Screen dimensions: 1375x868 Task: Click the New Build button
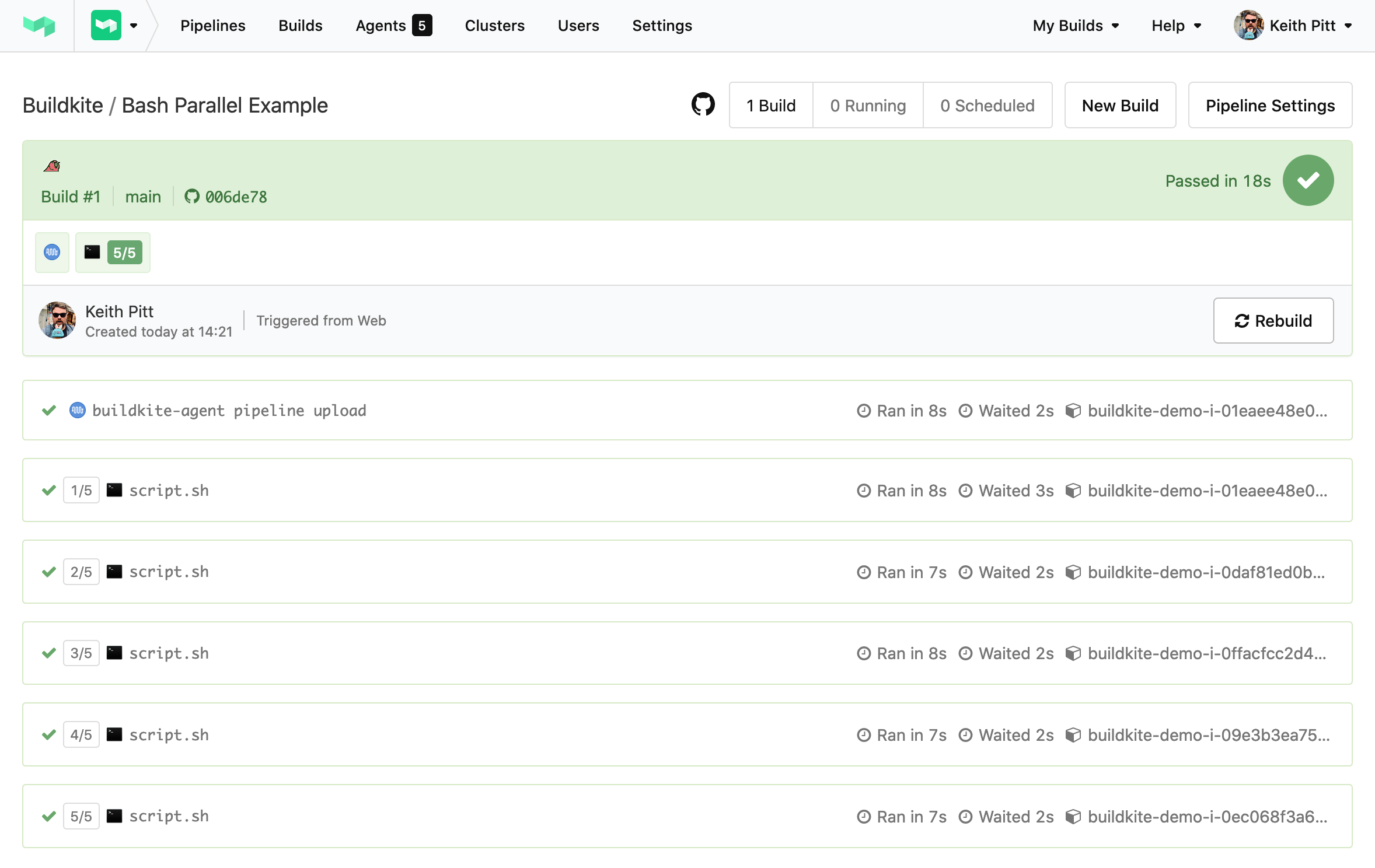[1119, 106]
